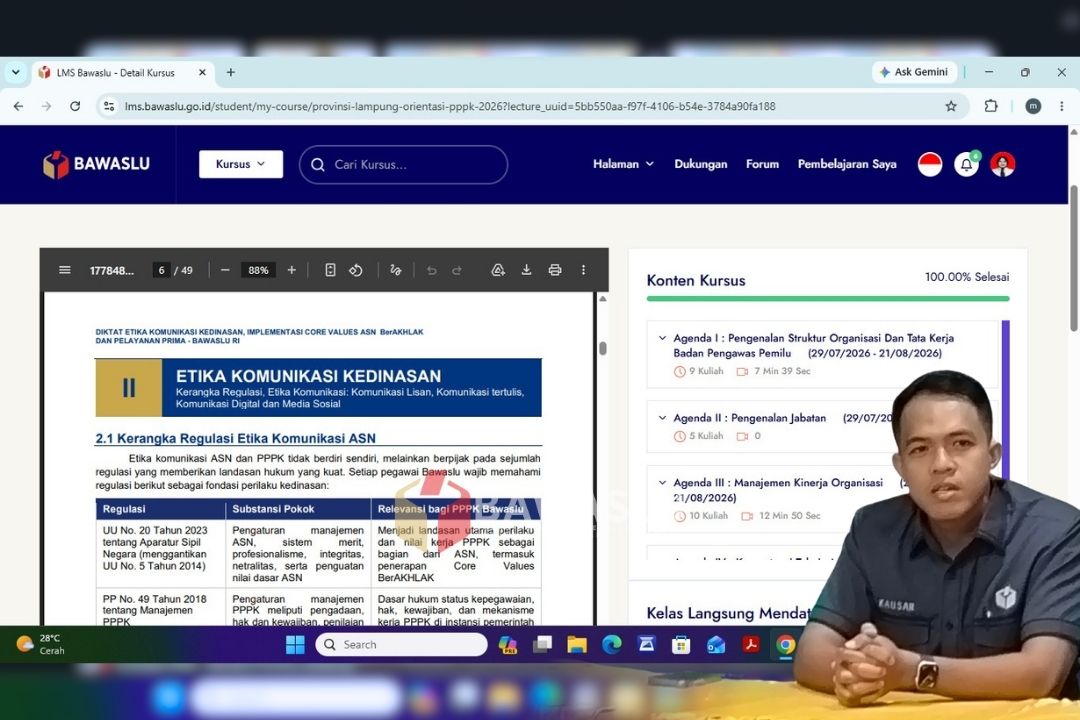Collapse Agenda I Pengenalan Struktur Organisasi

[x=663, y=338]
